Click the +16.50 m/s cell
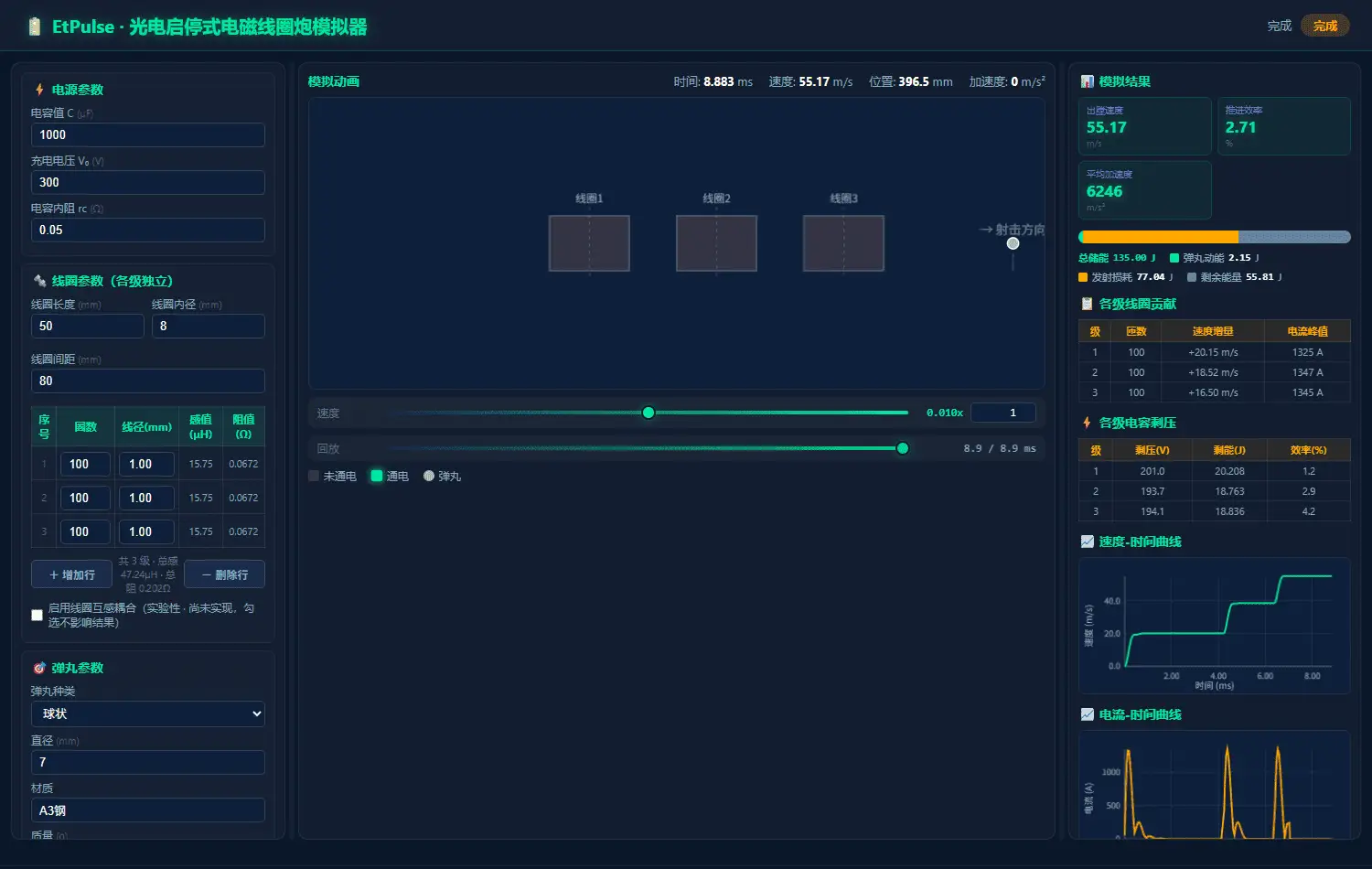The width and height of the screenshot is (1372, 869). (1213, 392)
